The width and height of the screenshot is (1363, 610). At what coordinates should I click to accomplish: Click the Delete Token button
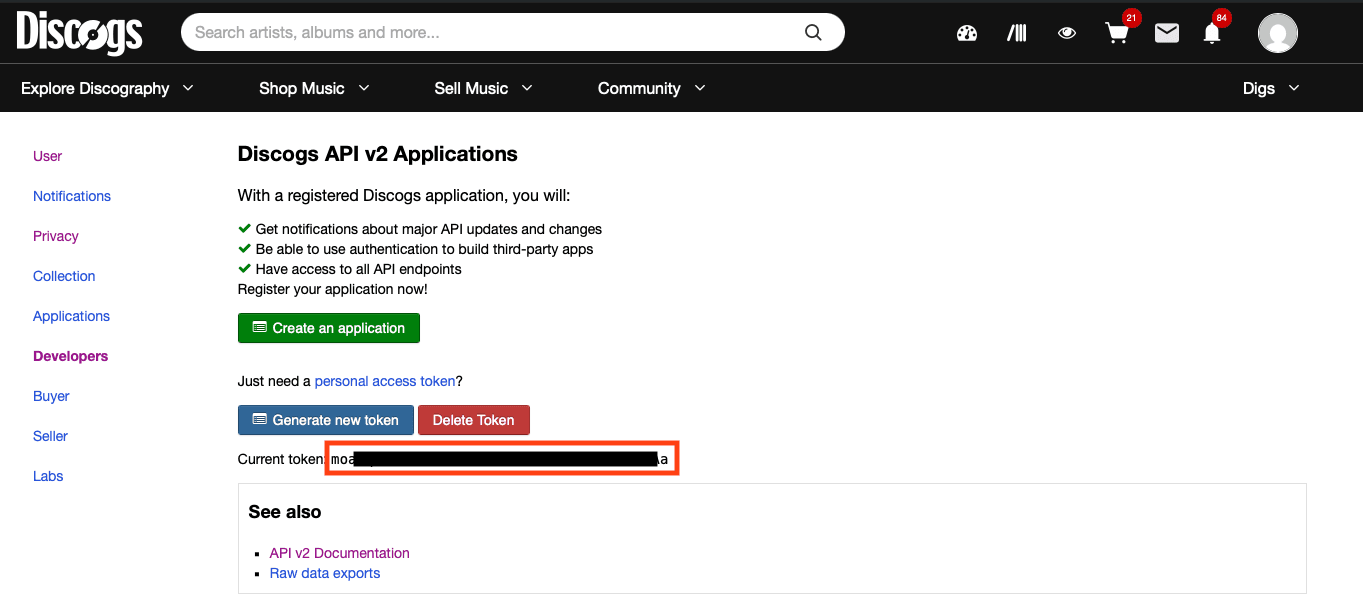click(x=473, y=419)
